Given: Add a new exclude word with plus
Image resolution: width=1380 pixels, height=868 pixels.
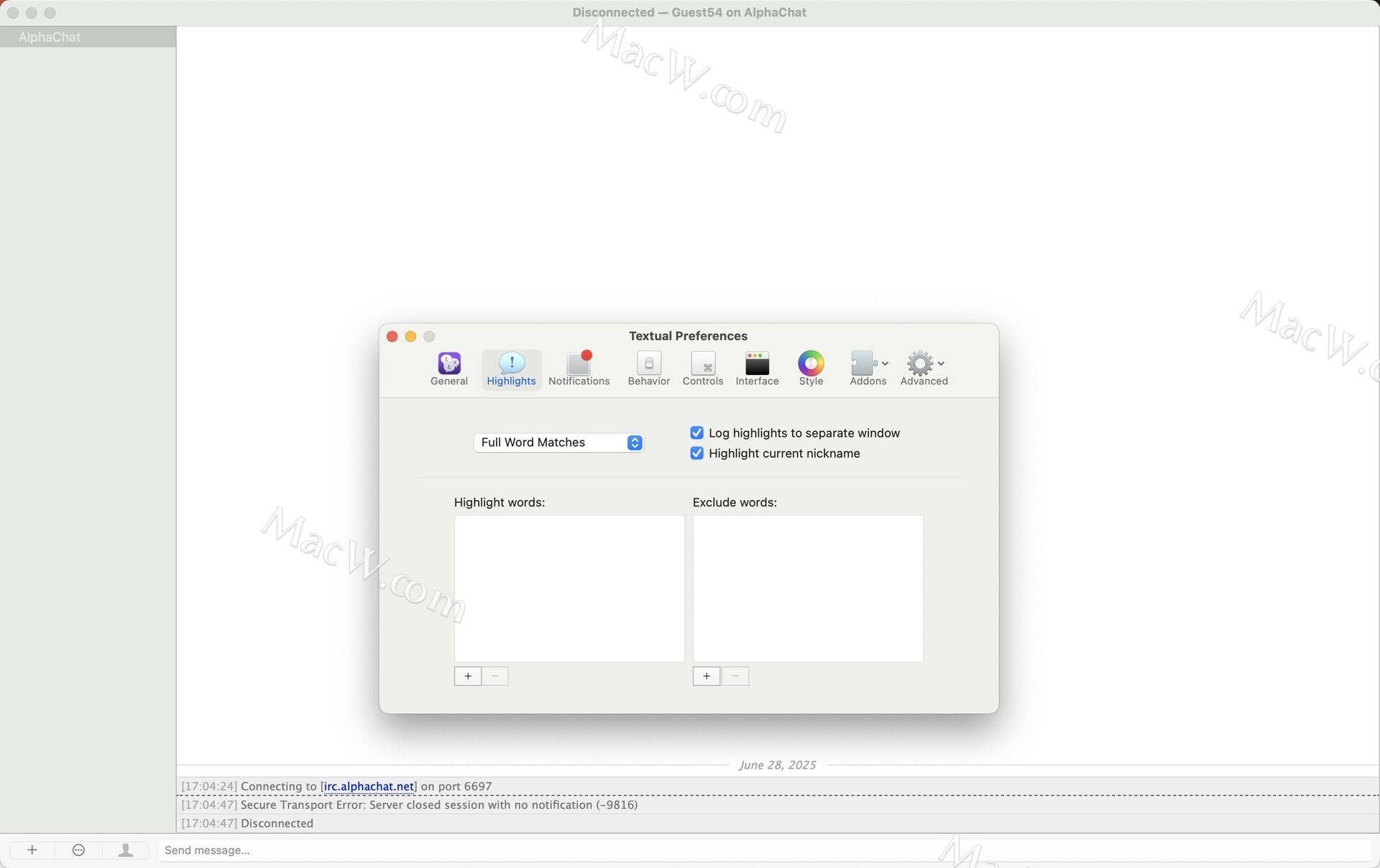Looking at the screenshot, I should click(707, 676).
